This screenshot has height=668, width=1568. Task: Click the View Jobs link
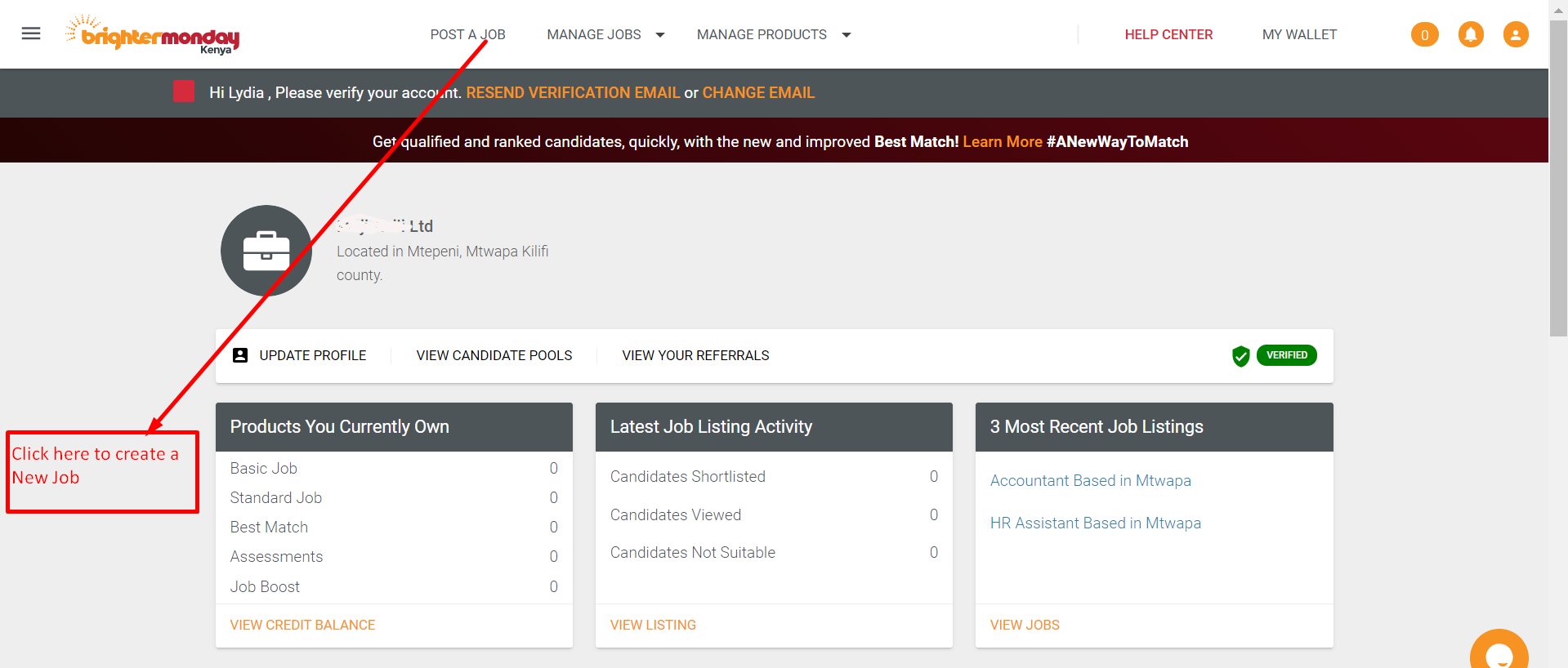(1025, 625)
